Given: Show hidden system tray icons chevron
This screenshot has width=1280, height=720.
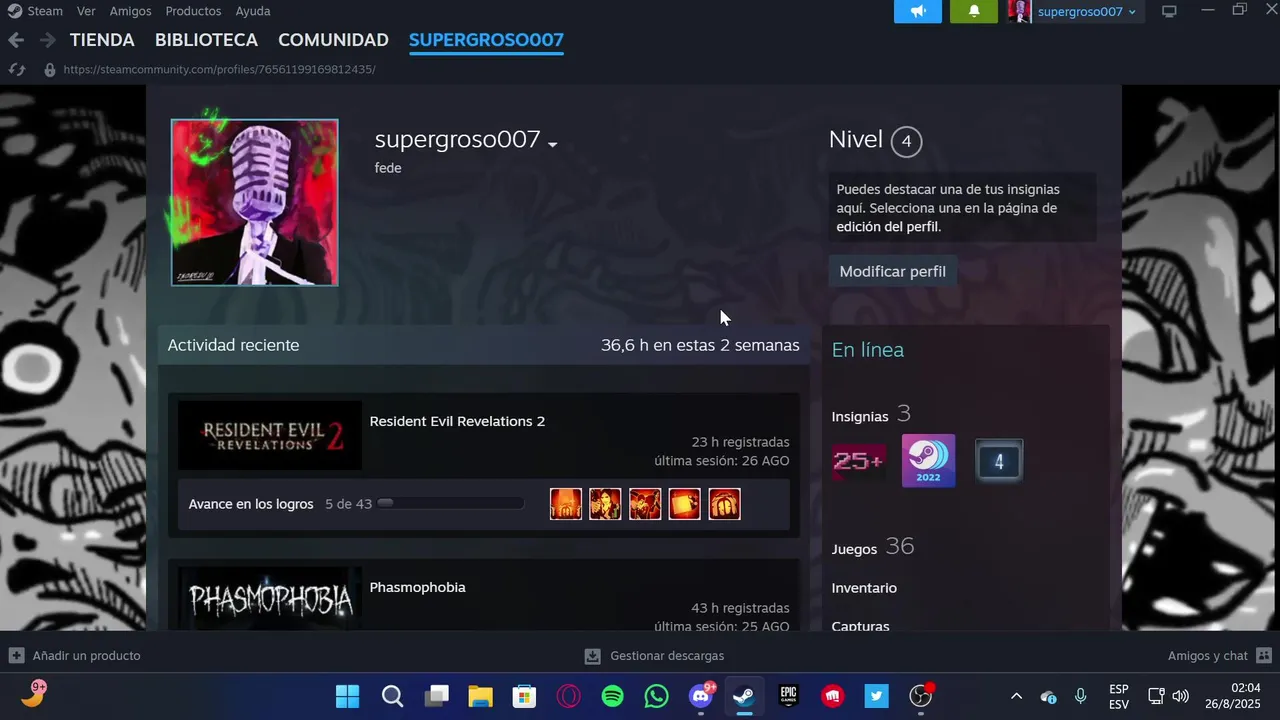Looking at the screenshot, I should [x=1016, y=696].
